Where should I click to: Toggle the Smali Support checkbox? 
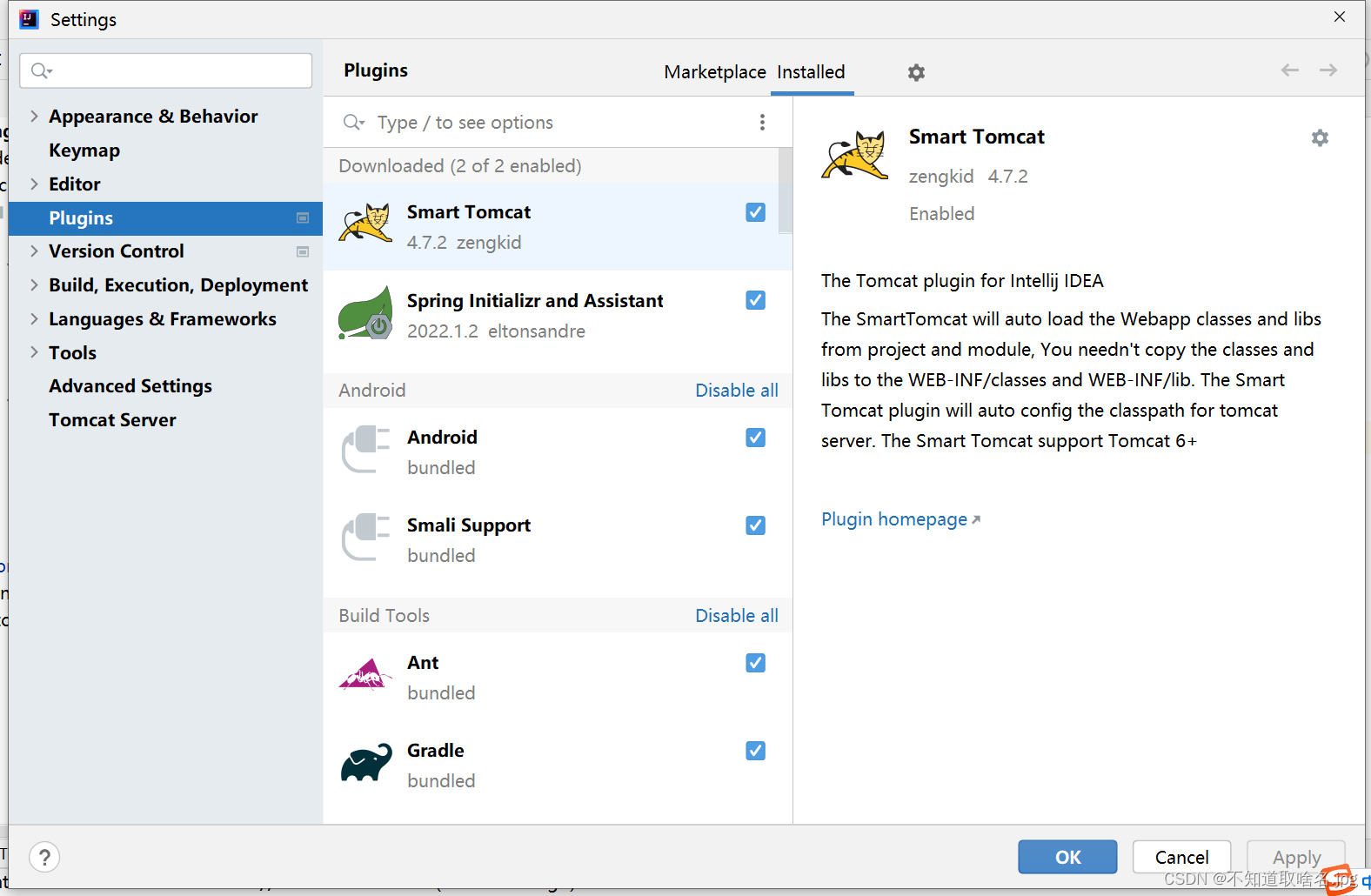tap(755, 525)
